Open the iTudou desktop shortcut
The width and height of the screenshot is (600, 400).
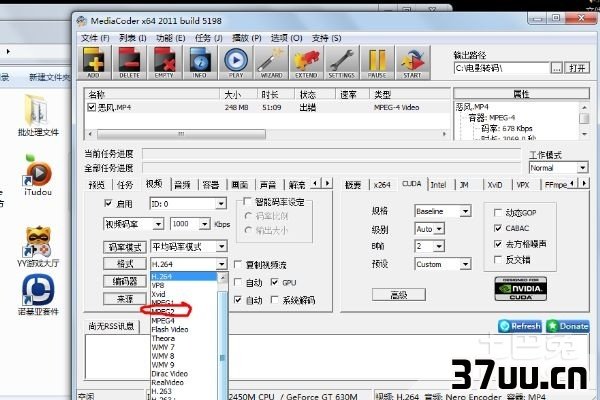coord(38,175)
